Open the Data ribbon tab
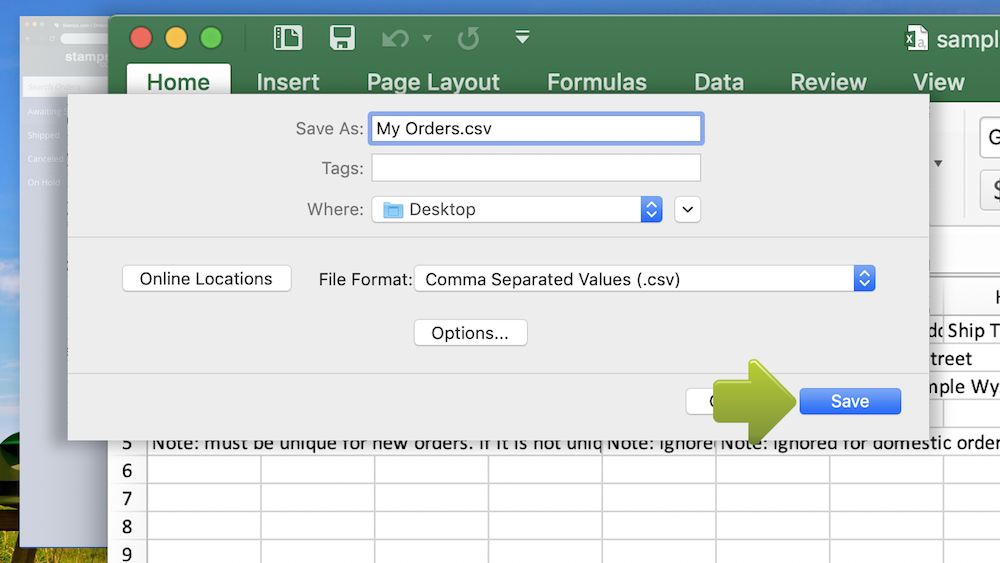 pos(719,82)
